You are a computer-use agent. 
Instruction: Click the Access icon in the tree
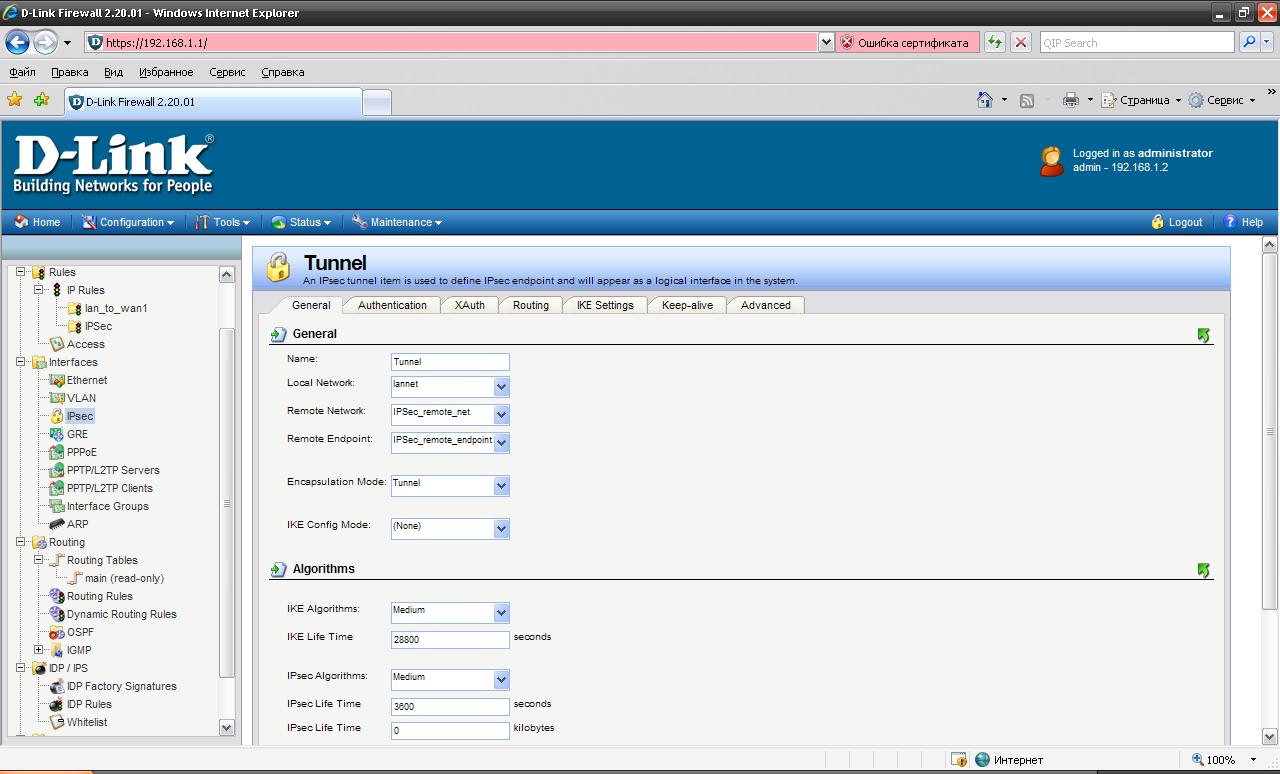(x=57, y=344)
